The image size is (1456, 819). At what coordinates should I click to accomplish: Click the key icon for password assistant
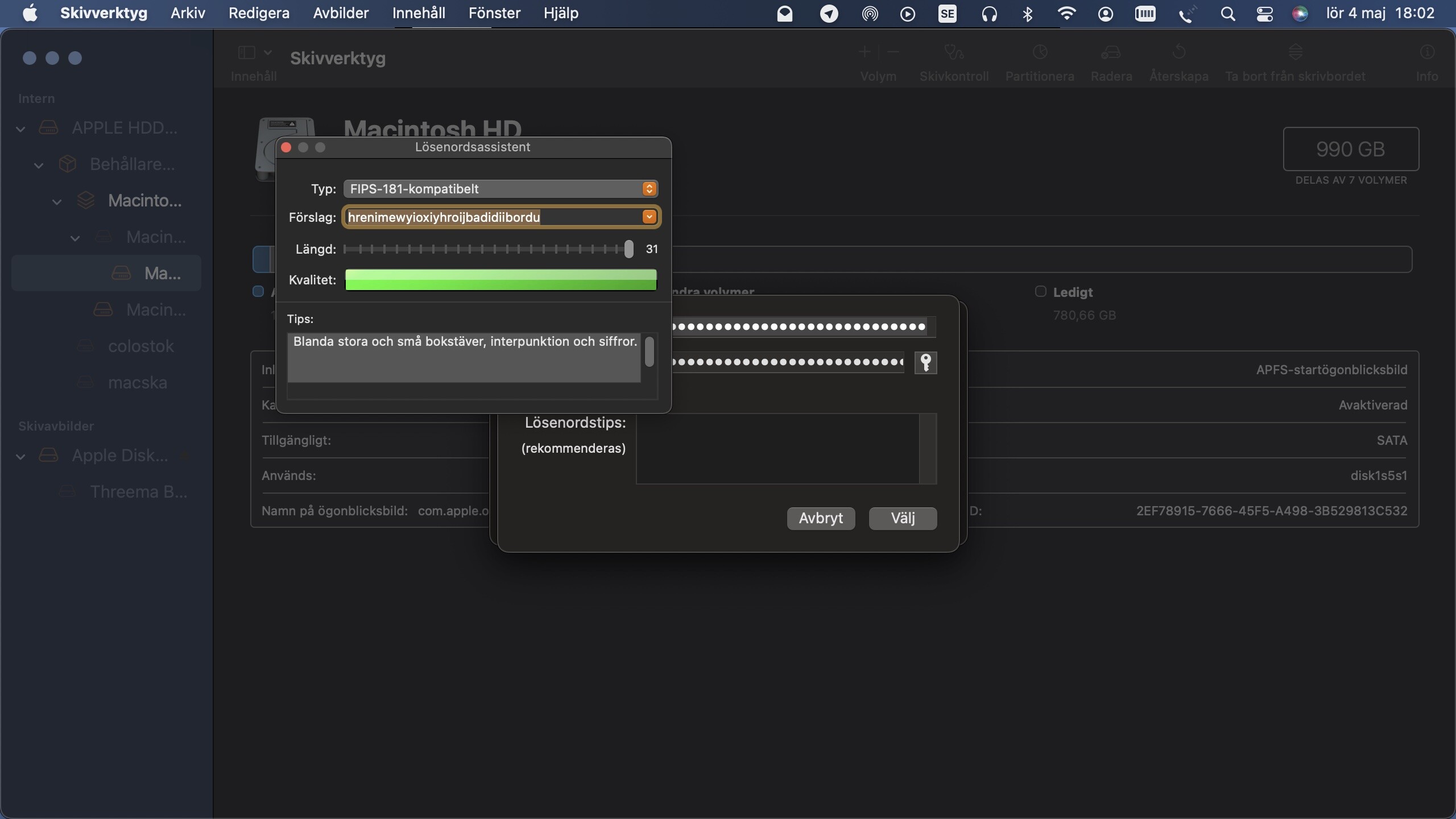[925, 362]
